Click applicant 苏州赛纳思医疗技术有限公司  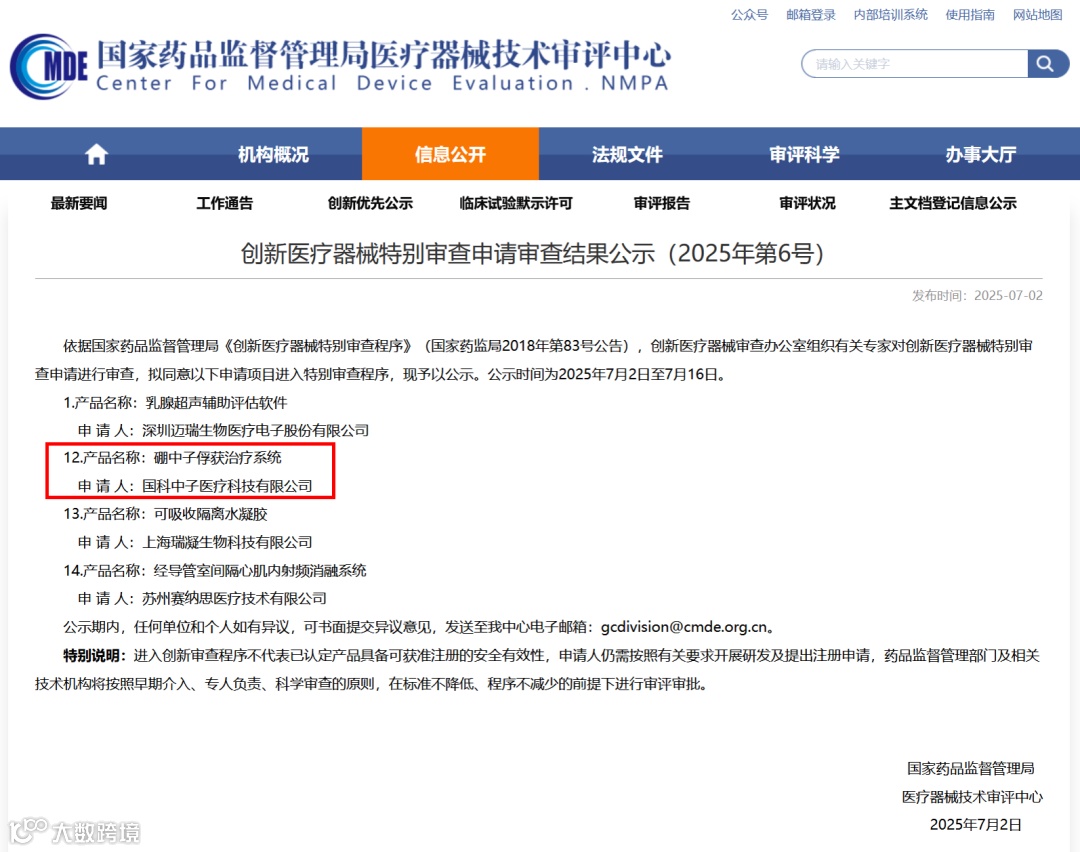[x=233, y=599]
